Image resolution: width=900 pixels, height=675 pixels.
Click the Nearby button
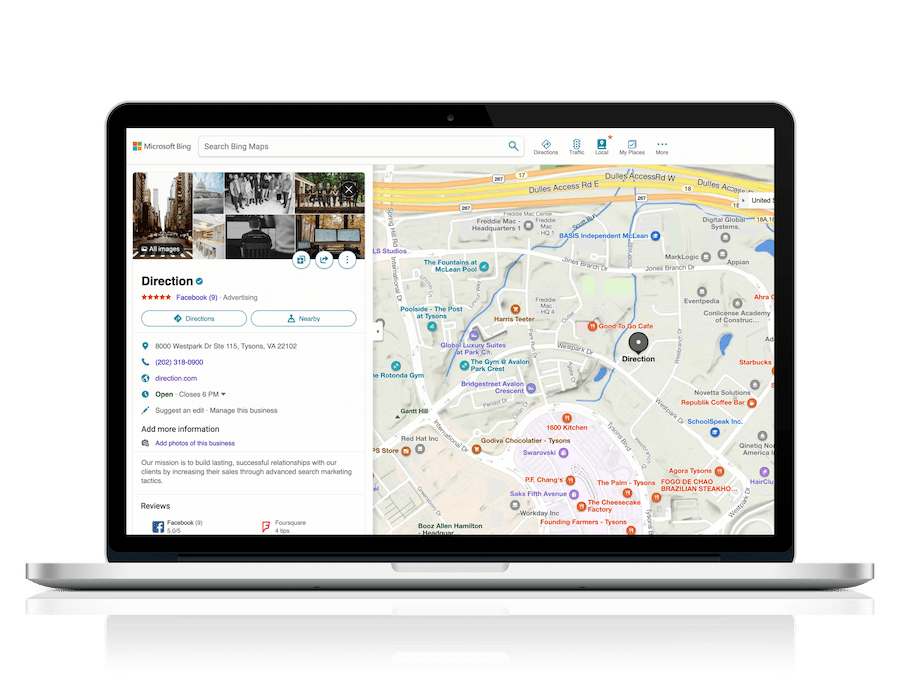point(303,318)
